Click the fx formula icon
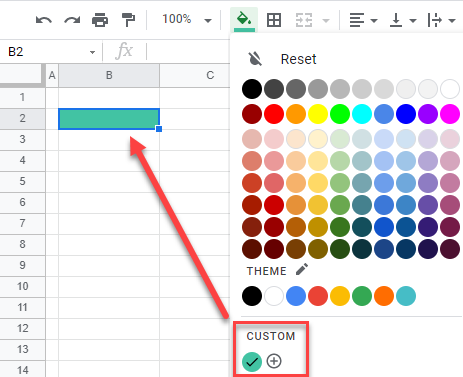Viewport: 463px width, 377px height. pos(124,51)
